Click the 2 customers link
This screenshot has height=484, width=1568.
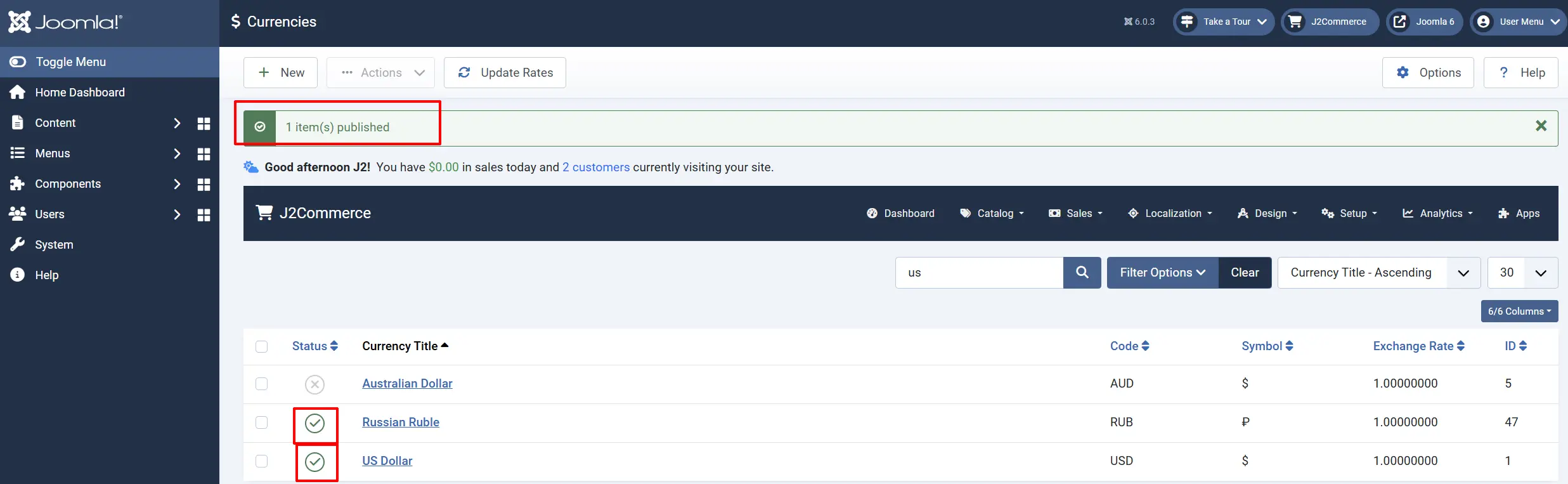coord(596,167)
